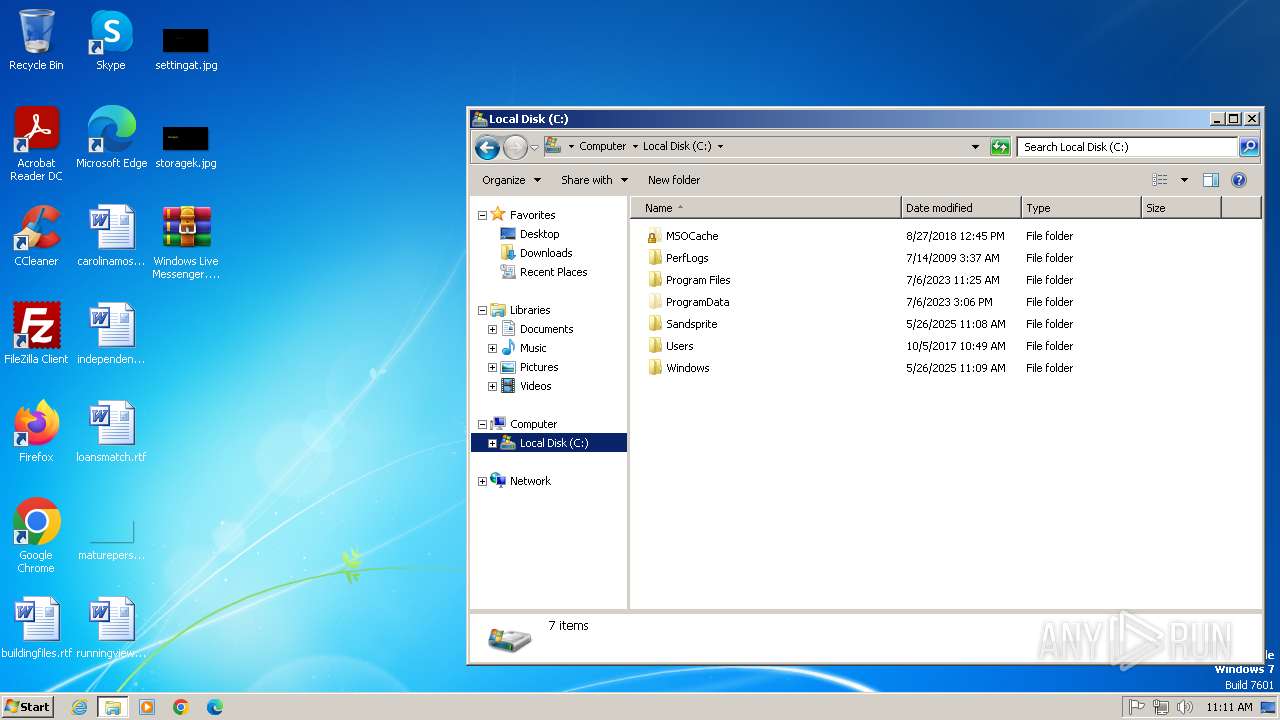Viewport: 1280px width, 720px height.
Task: Sort by the Size column header
Action: tap(1181, 208)
